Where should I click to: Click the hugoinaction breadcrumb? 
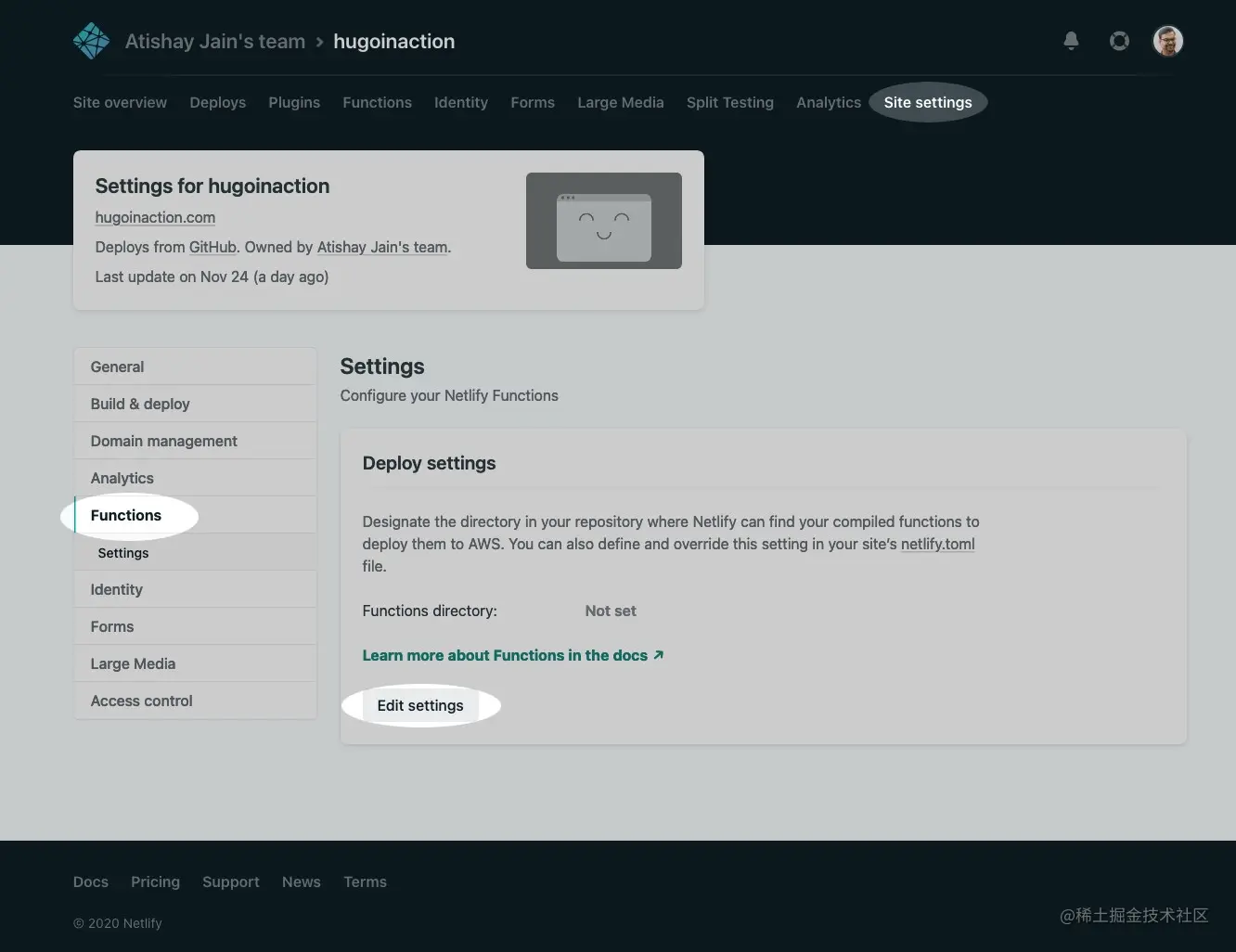(x=393, y=42)
